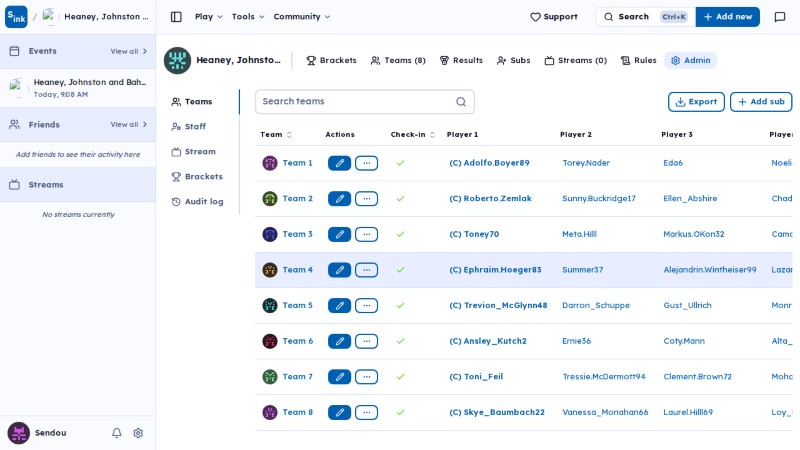Viewport: 800px width, 450px height.
Task: Edit Team 6 with pencil button
Action: pos(339,341)
